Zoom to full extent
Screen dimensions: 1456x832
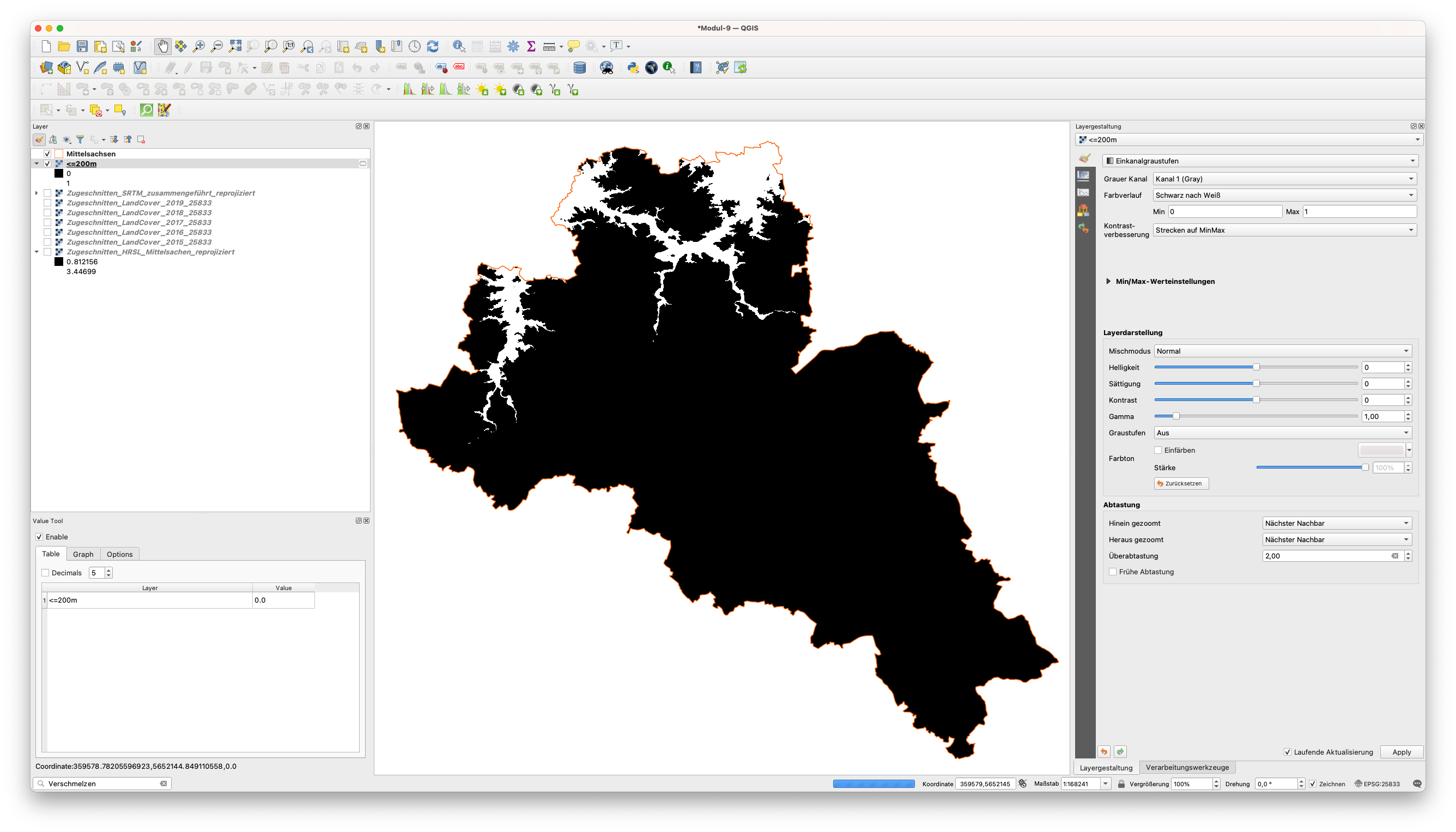[235, 46]
